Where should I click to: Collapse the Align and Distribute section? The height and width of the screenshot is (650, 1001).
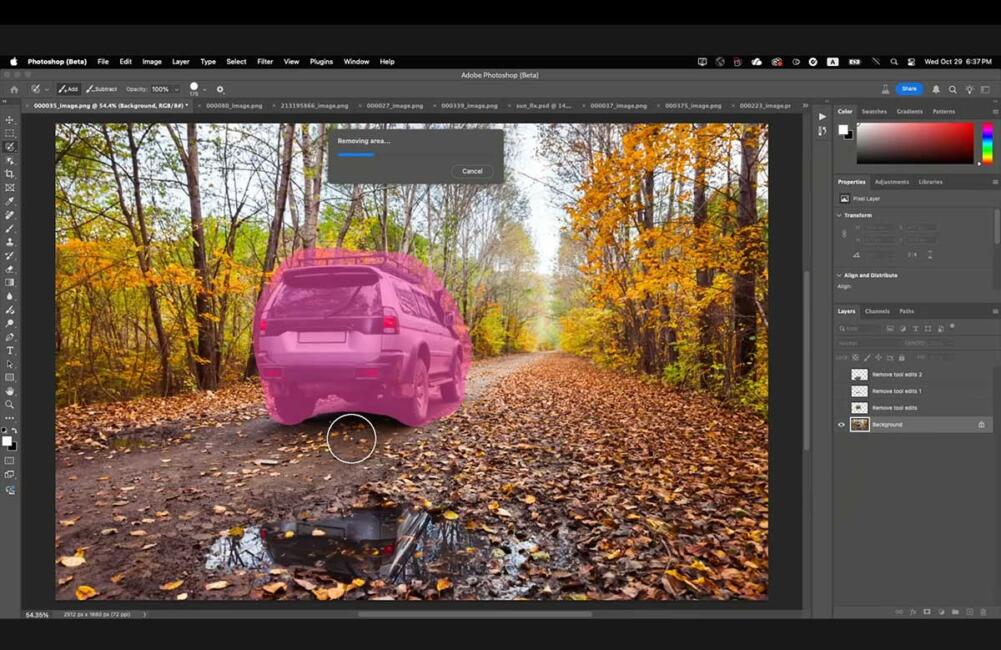pyautogui.click(x=839, y=275)
